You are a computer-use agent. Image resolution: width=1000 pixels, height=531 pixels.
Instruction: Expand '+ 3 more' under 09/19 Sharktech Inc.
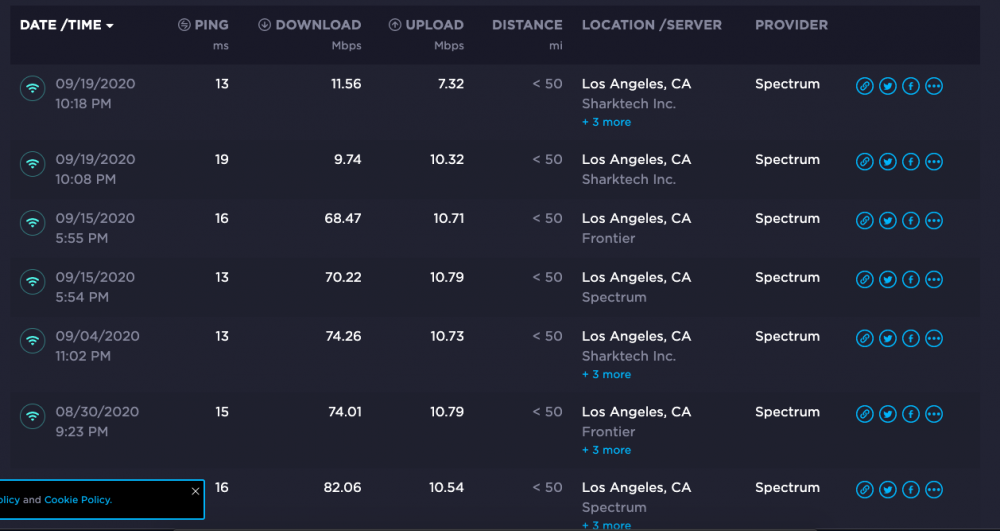(607, 122)
